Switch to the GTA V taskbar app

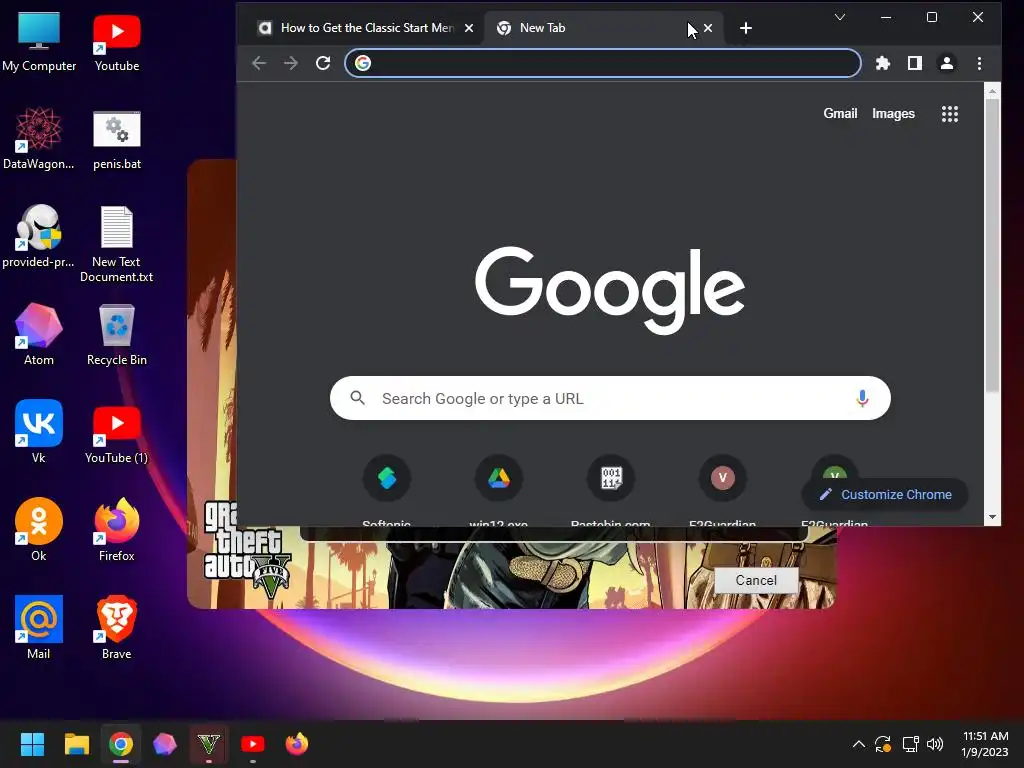(x=208, y=744)
